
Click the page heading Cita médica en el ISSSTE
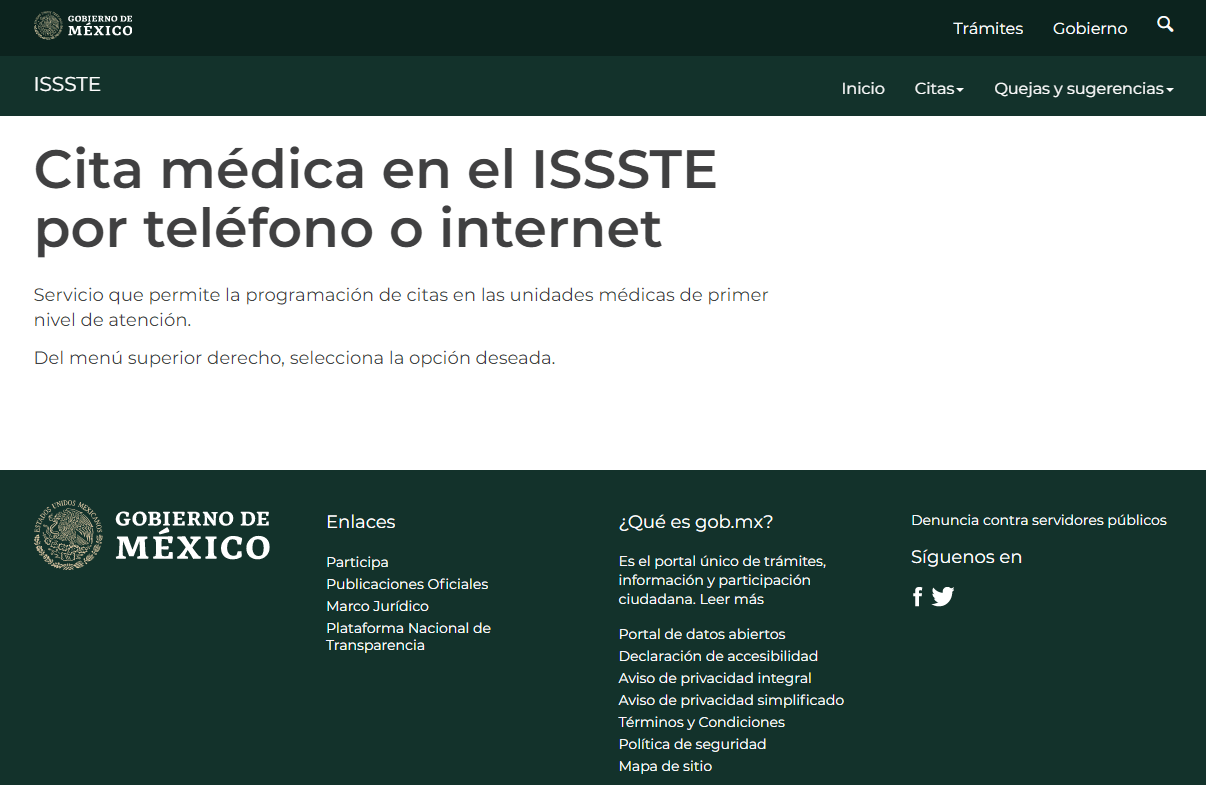pyautogui.click(x=375, y=199)
